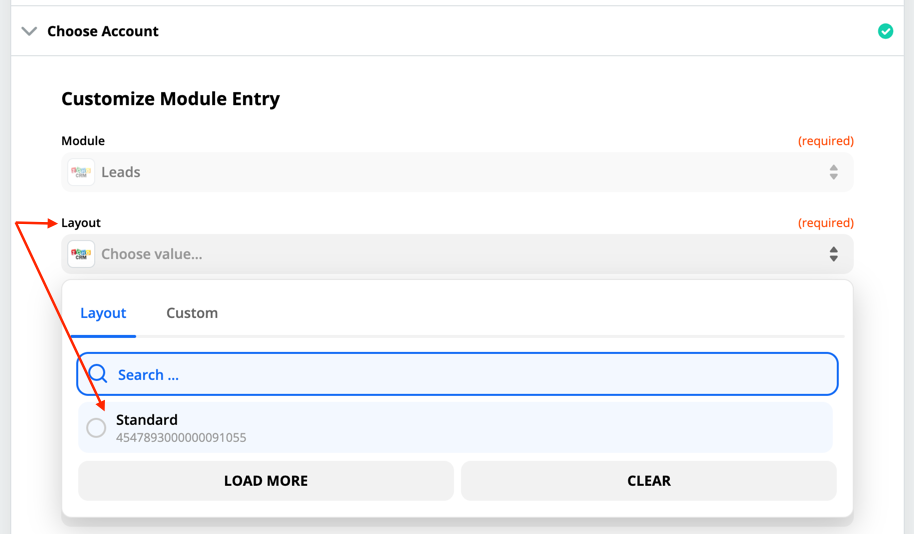Click the Customize Module Entry heading
This screenshot has width=914, height=534.
click(170, 99)
